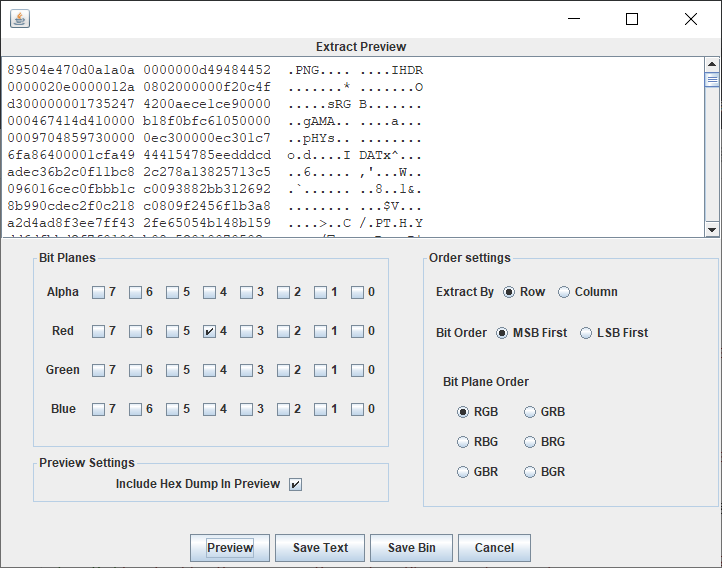Image resolution: width=722 pixels, height=568 pixels.
Task: Uncheck Red bit plane 4
Action: pyautogui.click(x=210, y=331)
